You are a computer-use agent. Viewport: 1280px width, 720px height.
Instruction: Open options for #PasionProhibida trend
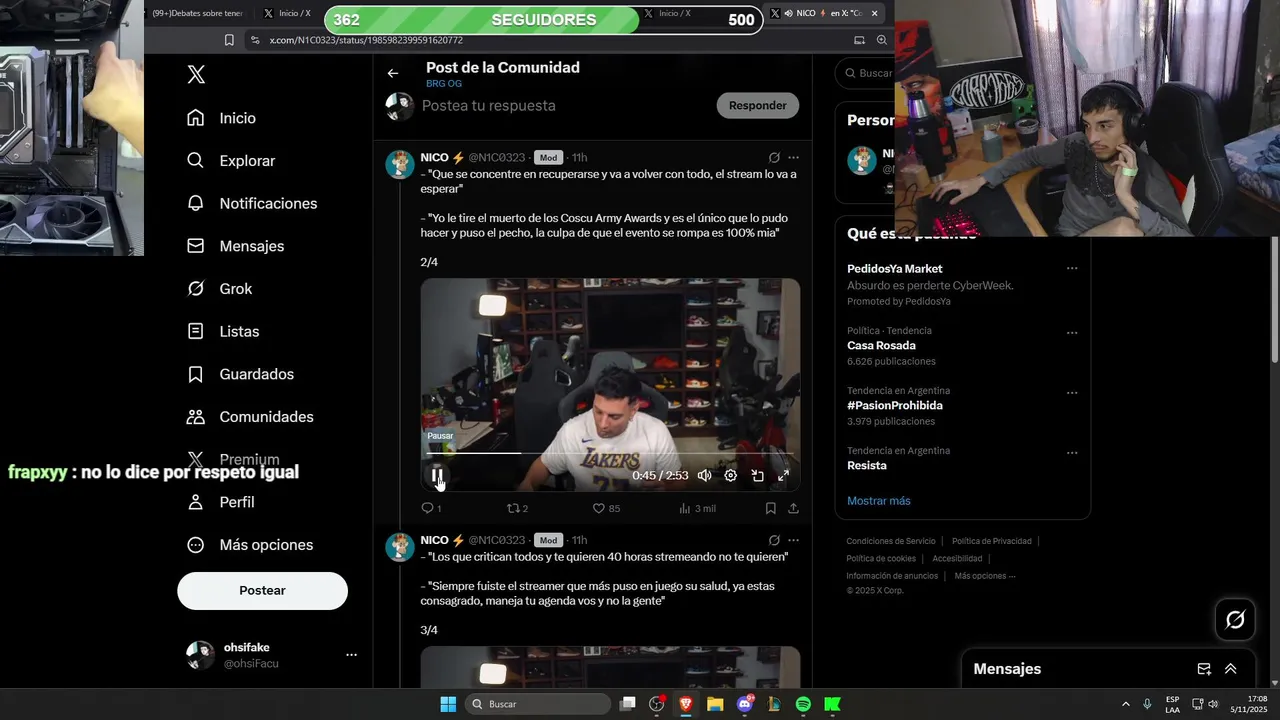pyautogui.click(x=1072, y=393)
